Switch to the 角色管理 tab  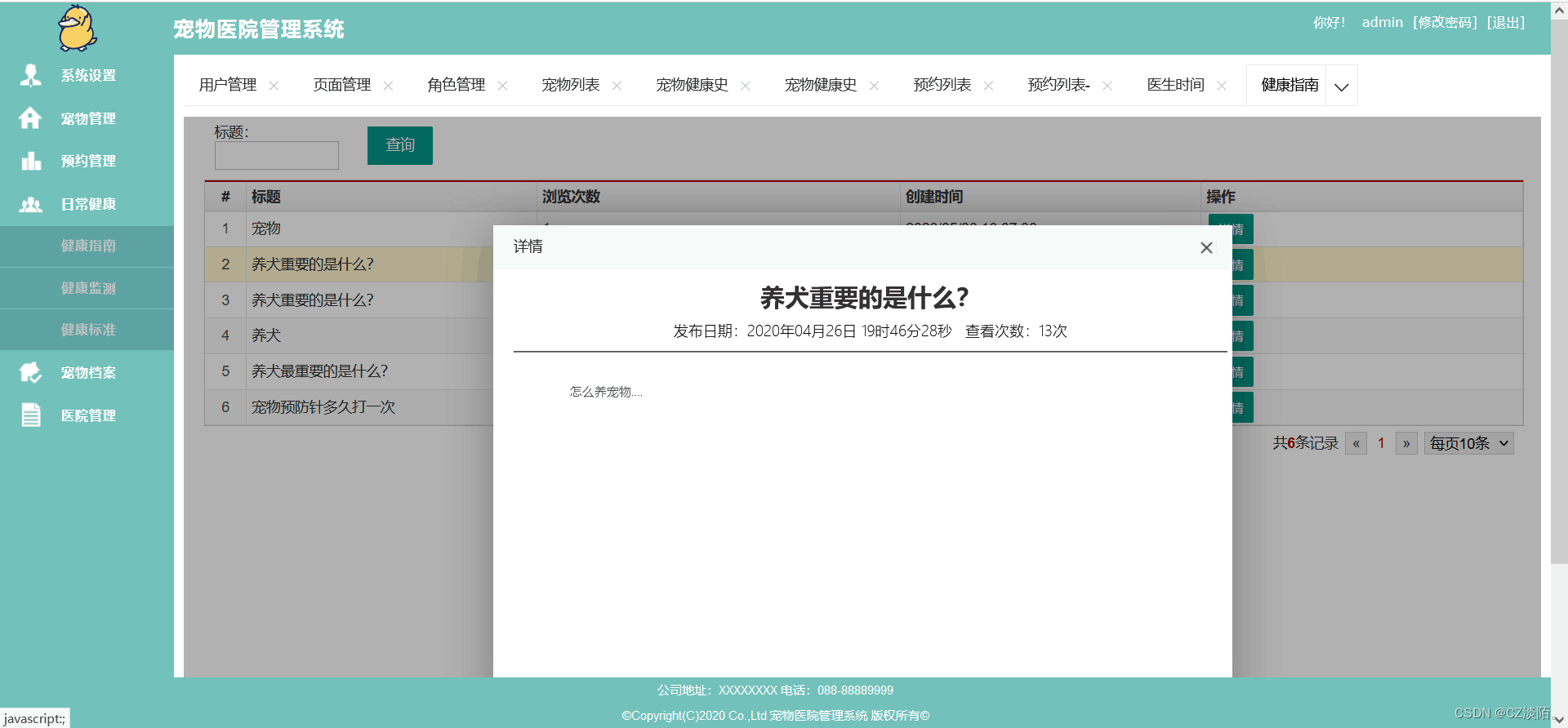pos(457,85)
